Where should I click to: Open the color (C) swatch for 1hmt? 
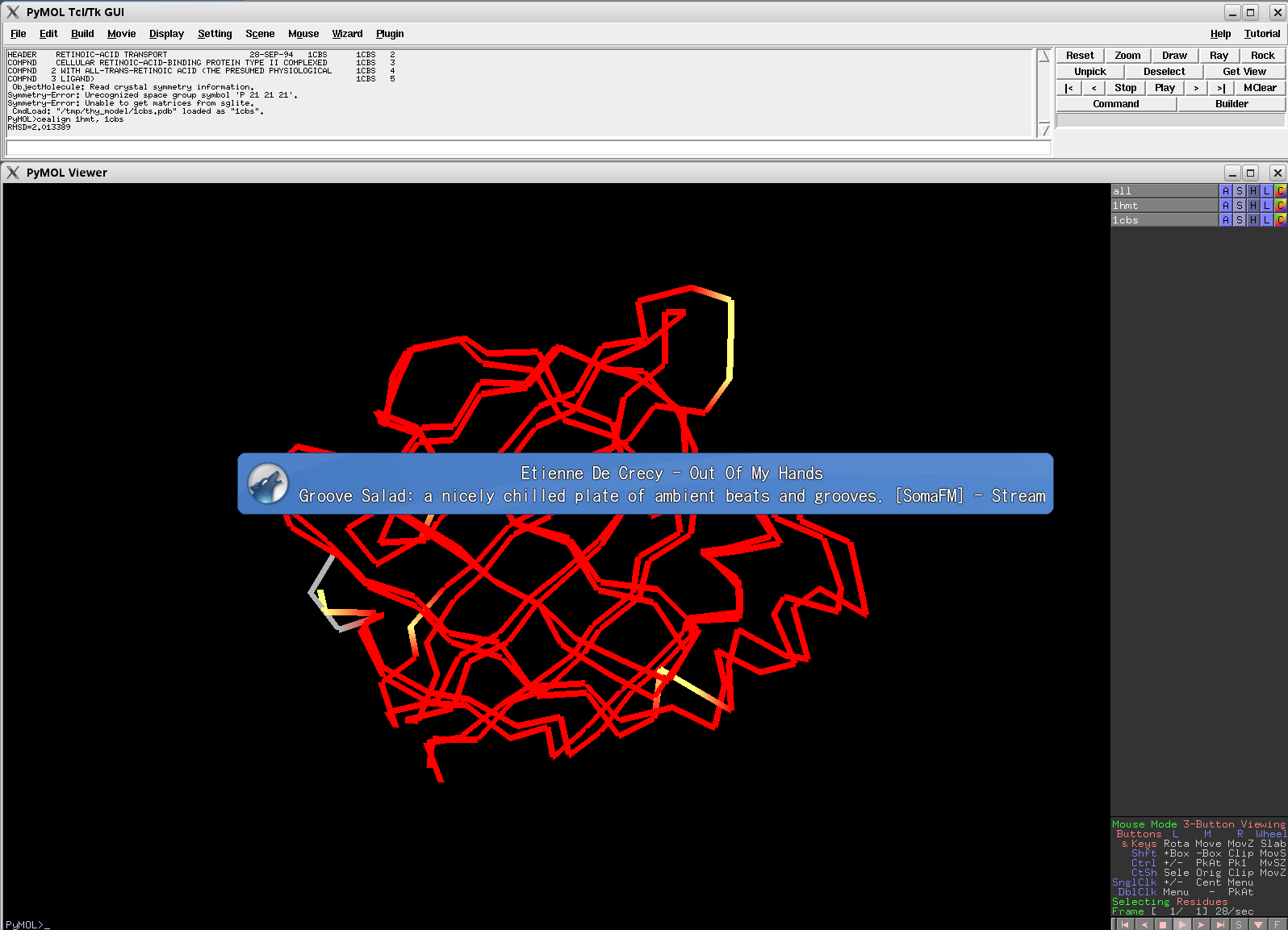1281,206
